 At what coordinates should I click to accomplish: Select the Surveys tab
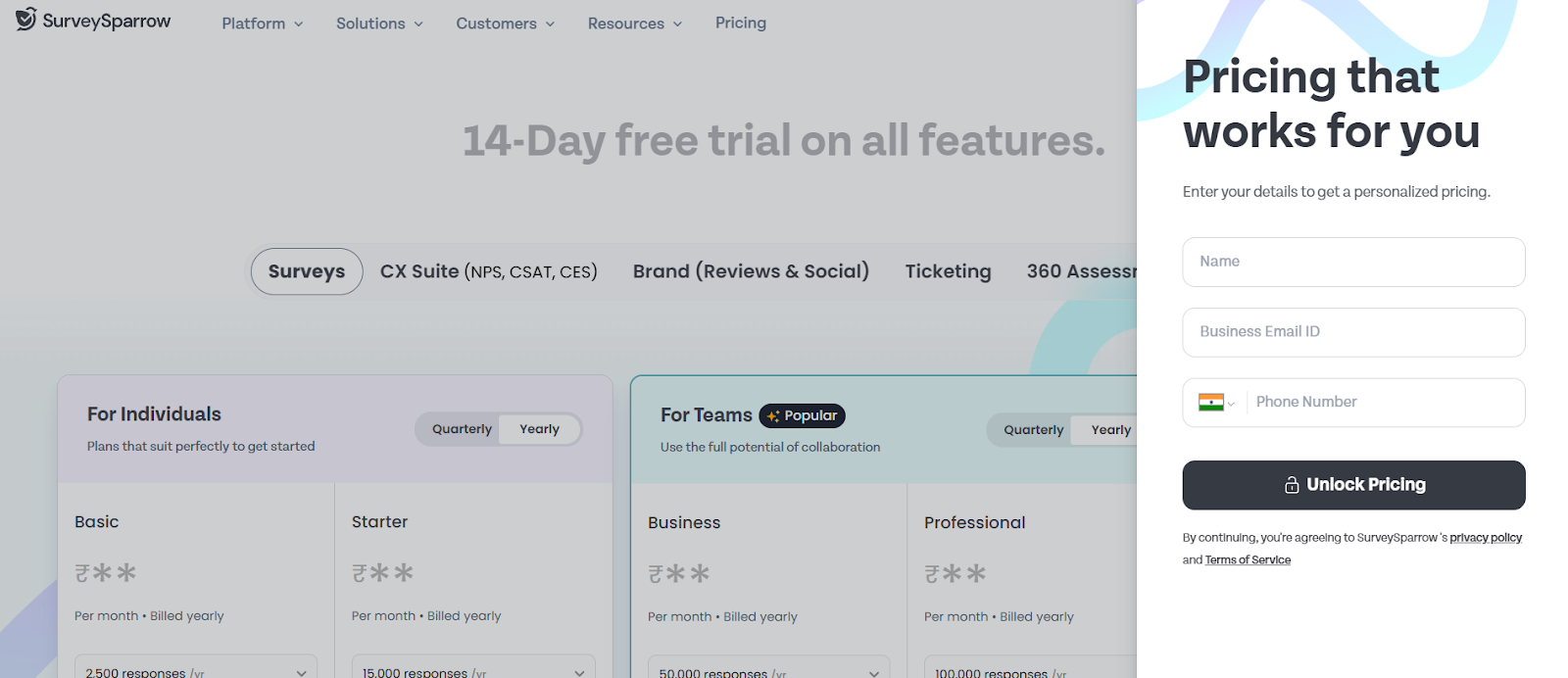(307, 271)
